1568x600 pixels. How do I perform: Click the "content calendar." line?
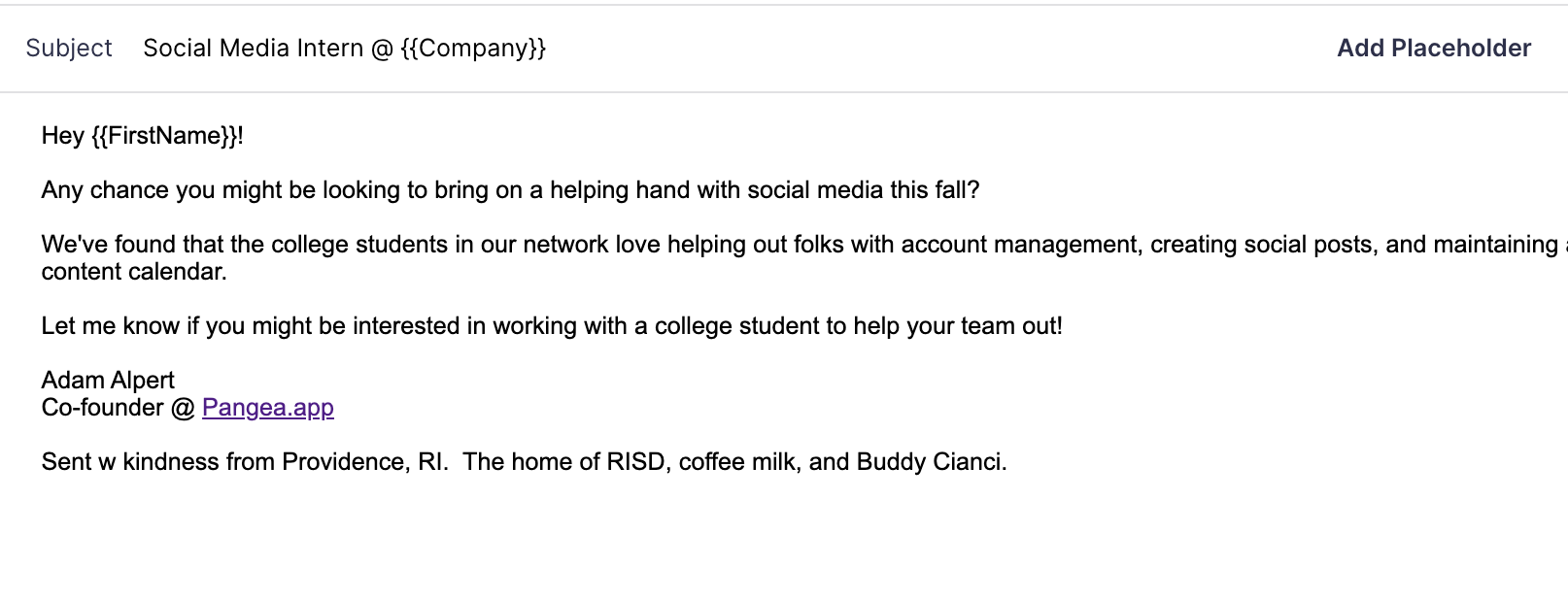click(x=134, y=272)
